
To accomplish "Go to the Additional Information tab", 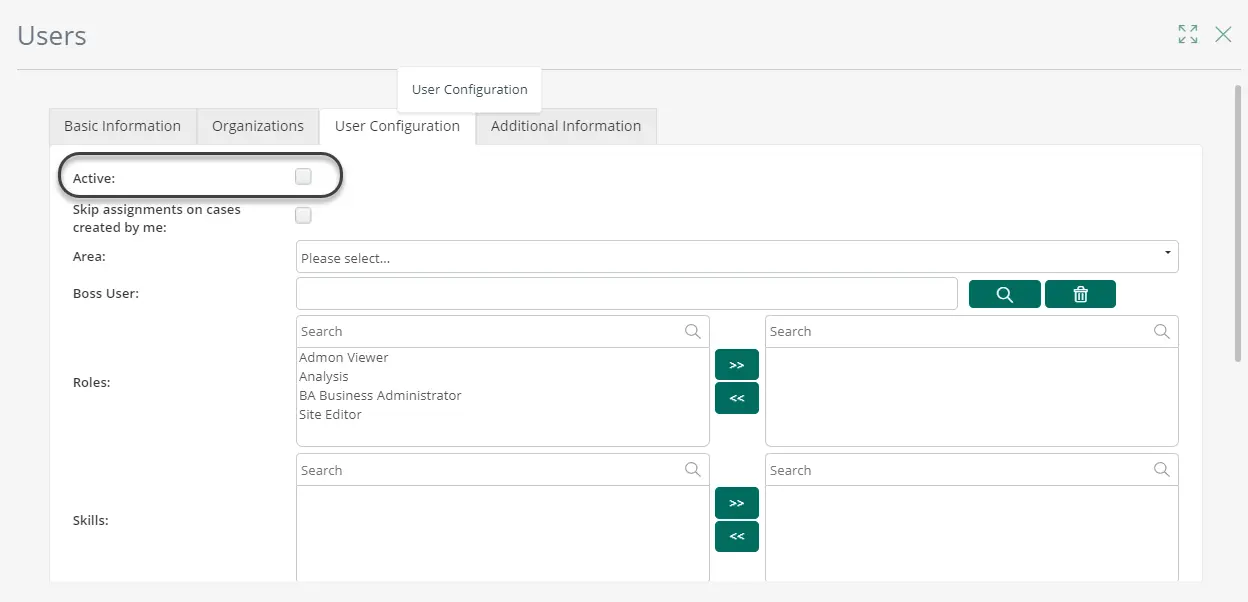I will point(566,126).
